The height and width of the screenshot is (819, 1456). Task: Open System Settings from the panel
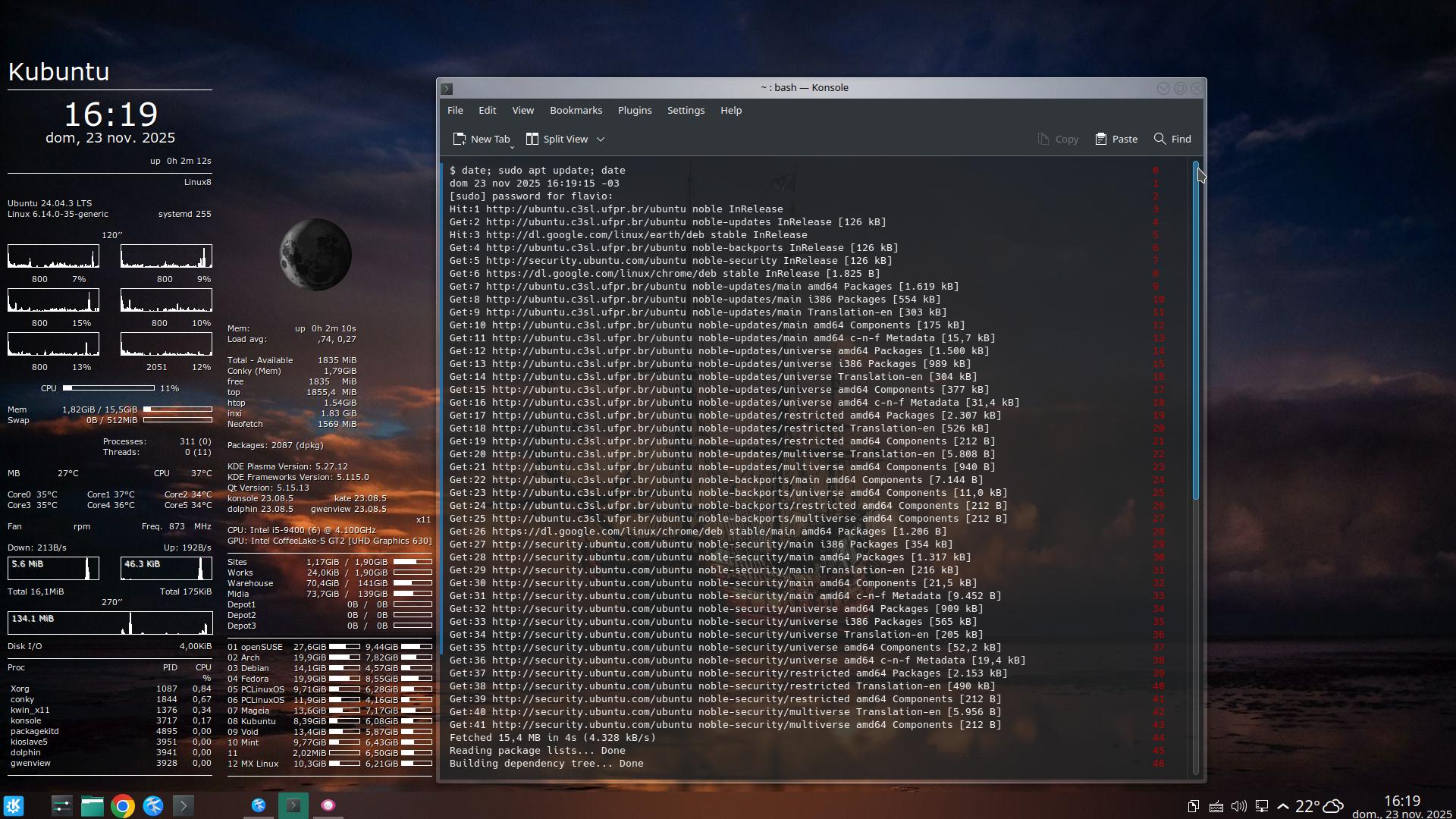61,805
